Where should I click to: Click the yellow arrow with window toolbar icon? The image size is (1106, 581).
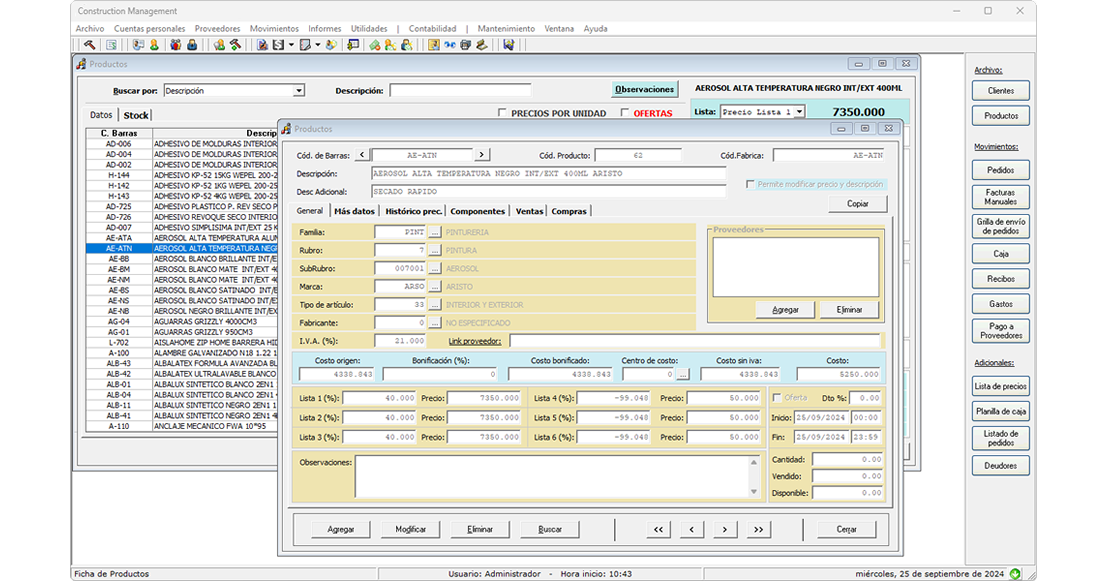coord(353,45)
